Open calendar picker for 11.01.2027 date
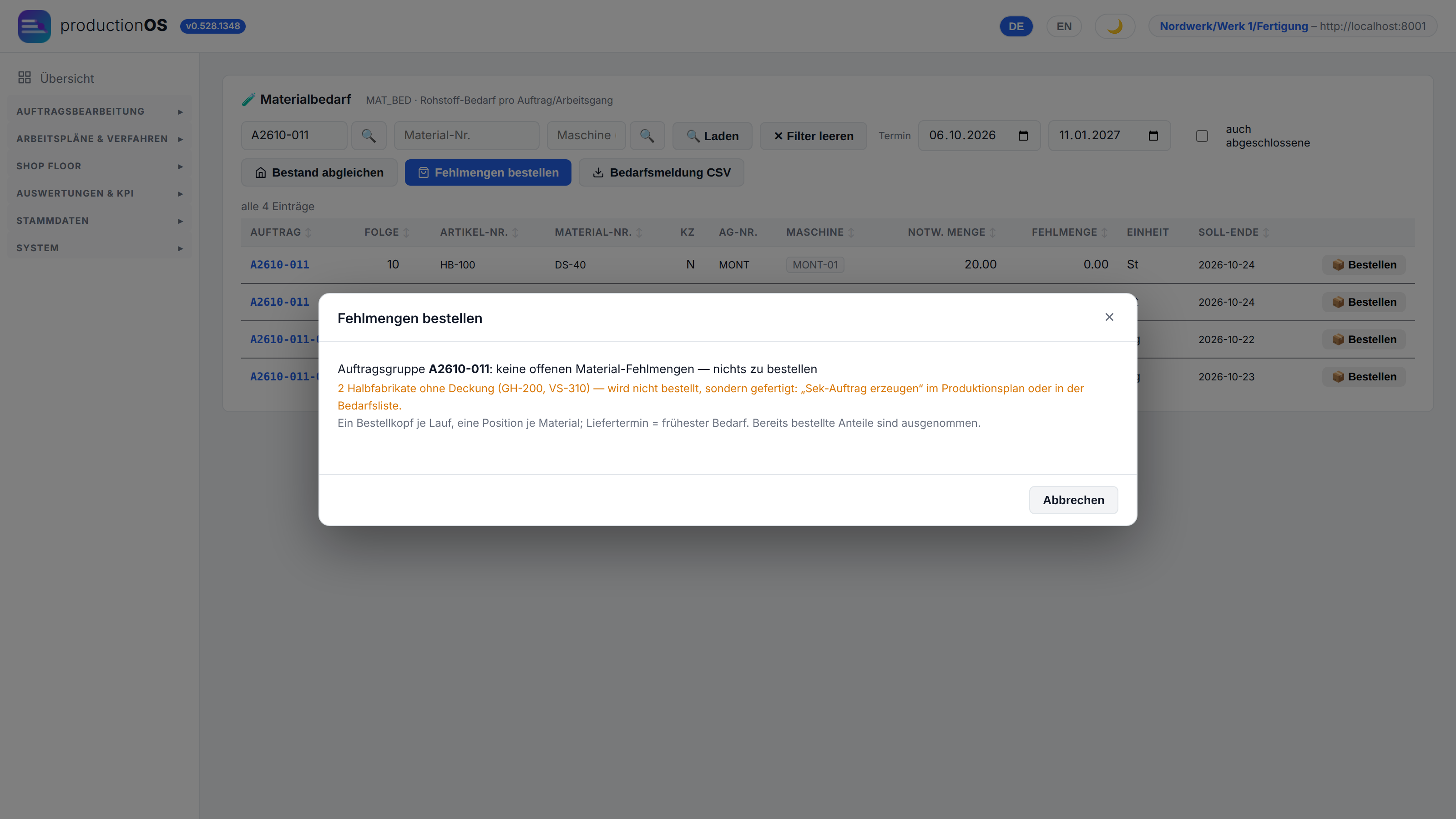 pyautogui.click(x=1153, y=136)
